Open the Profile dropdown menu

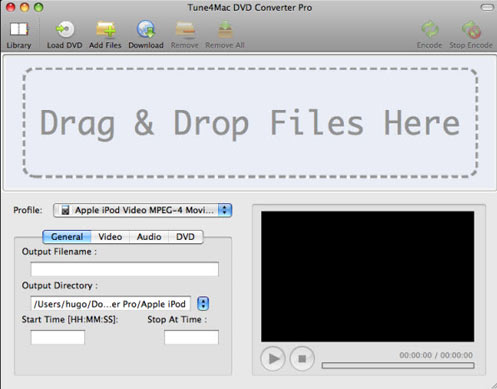coord(142,210)
